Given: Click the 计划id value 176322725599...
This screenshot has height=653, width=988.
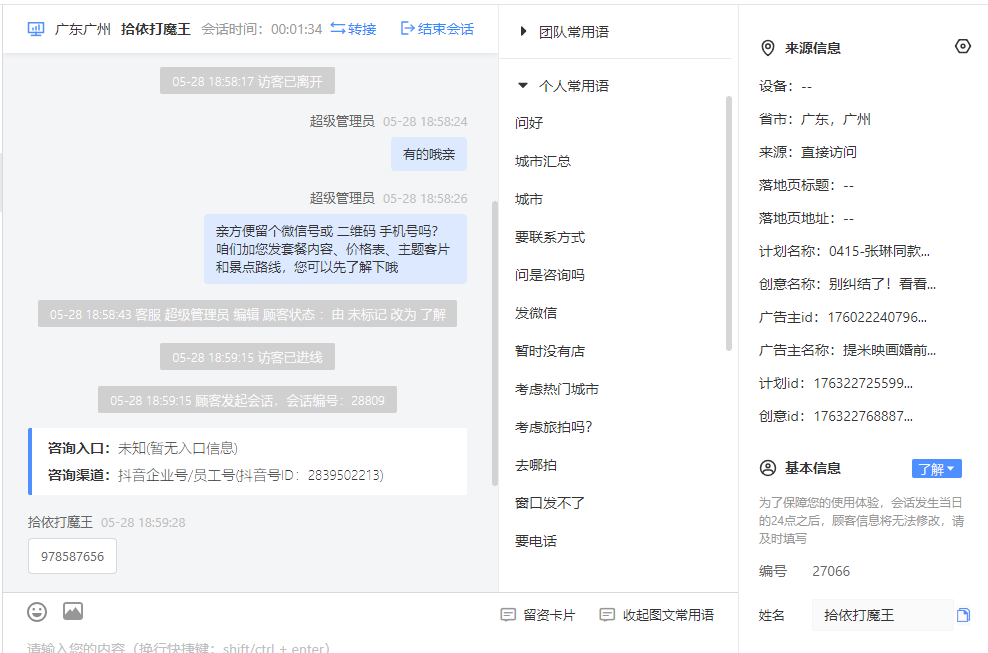Looking at the screenshot, I should click(x=863, y=383).
